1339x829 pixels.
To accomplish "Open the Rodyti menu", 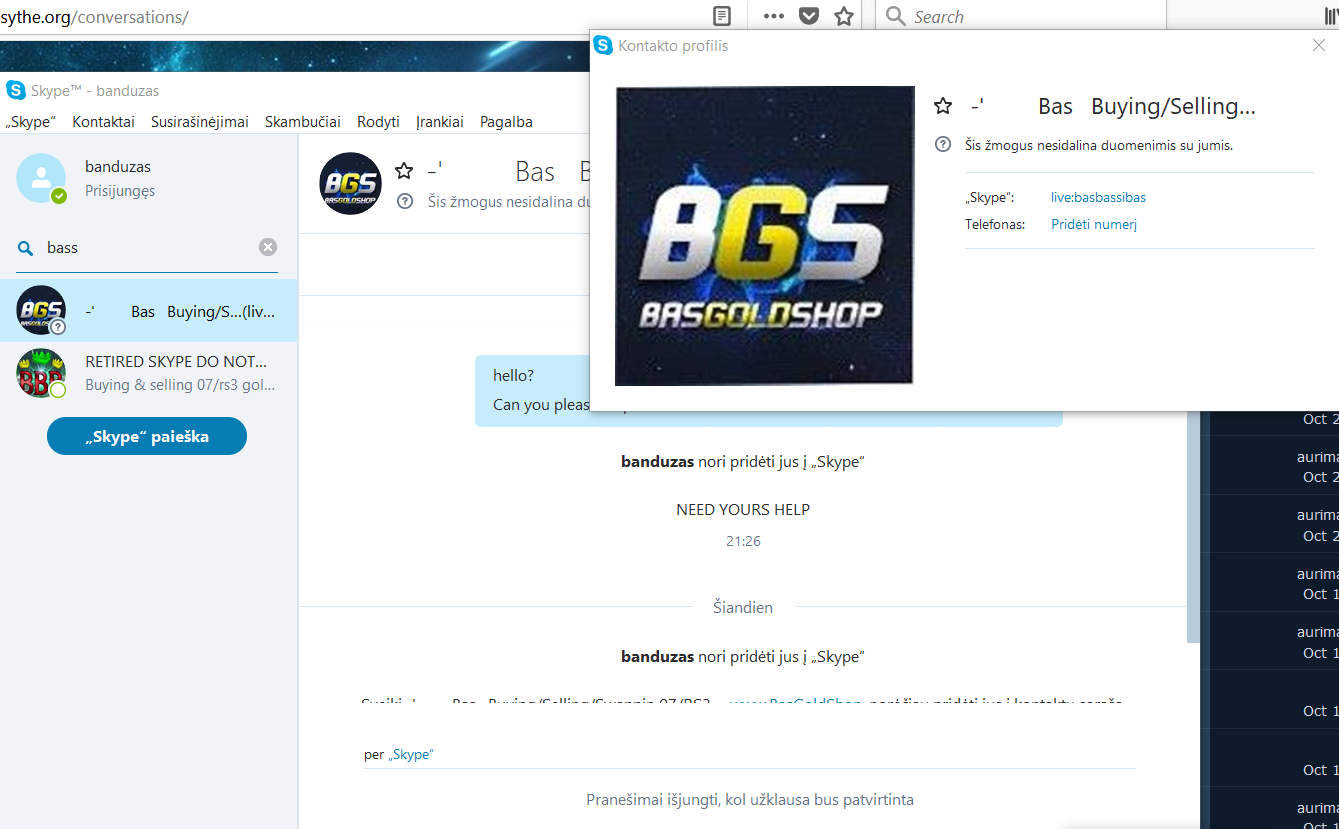I will 378,122.
